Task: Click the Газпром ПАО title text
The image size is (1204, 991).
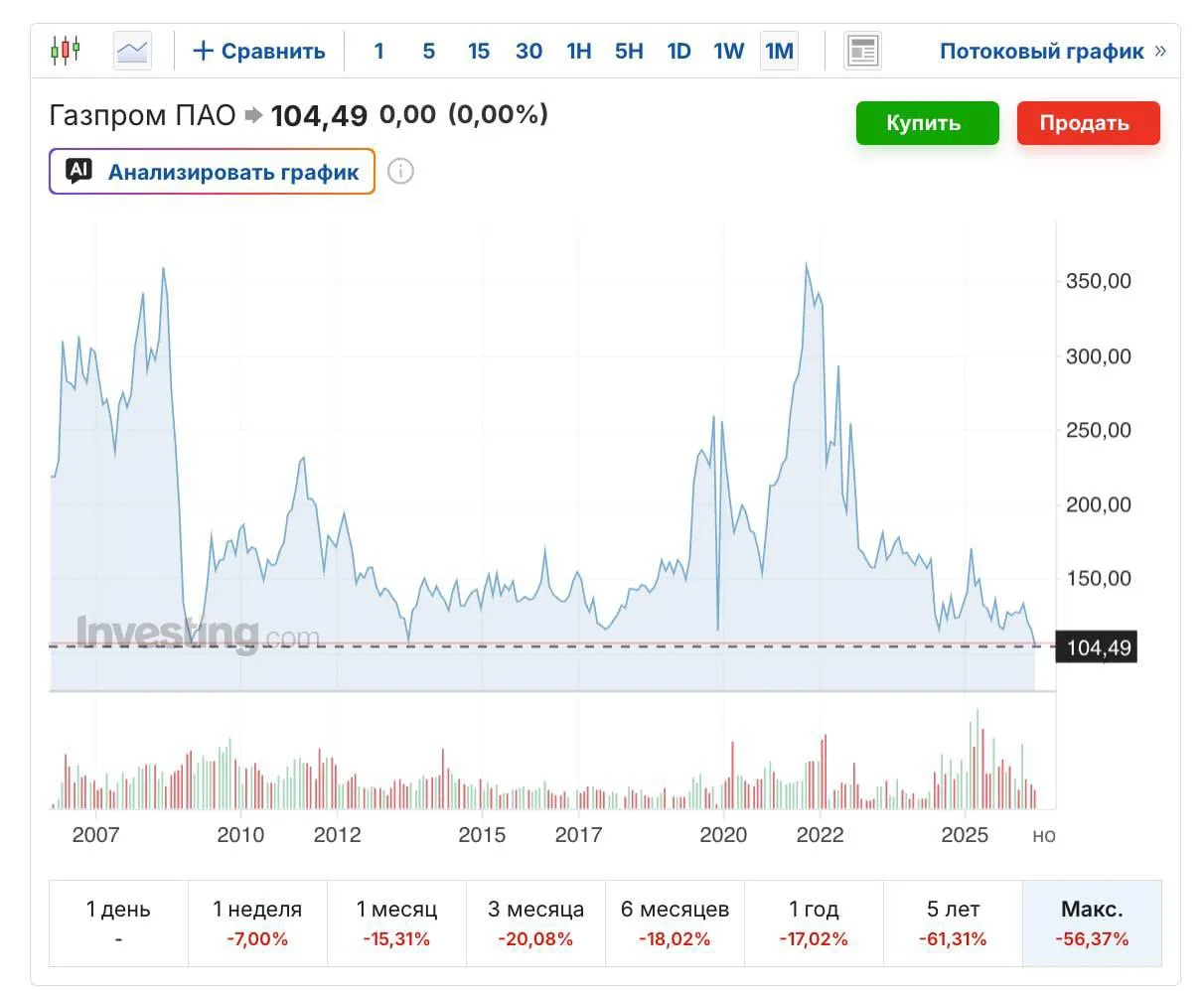Action: [142, 115]
